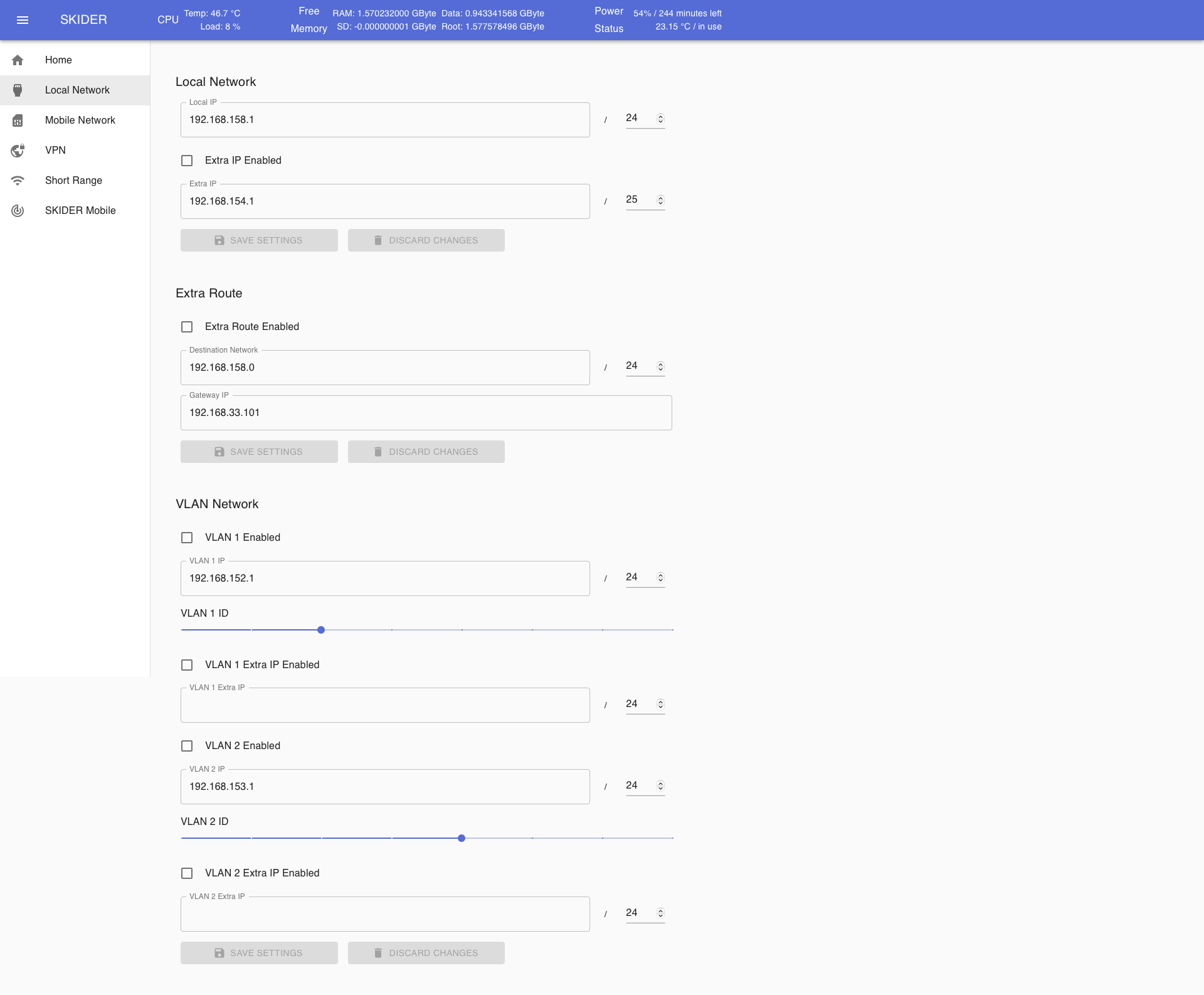This screenshot has height=995, width=1204.
Task: Adjust the Local IP prefix length stepper
Action: 660,119
